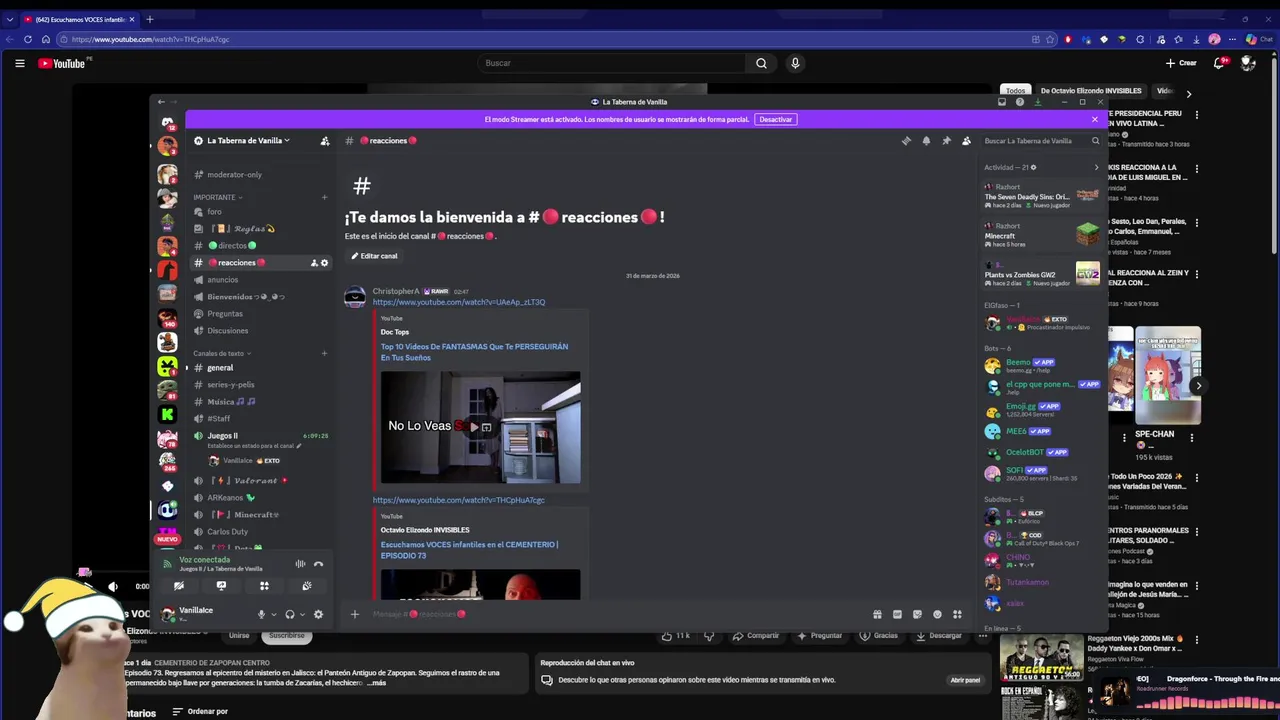Open user settings gear next to VanillaIce
The image size is (1280, 720).
318,614
